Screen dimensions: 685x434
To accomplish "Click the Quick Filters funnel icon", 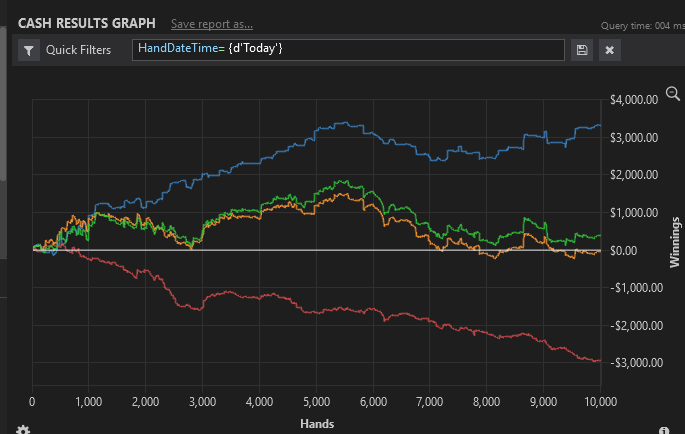I will (x=29, y=50).
